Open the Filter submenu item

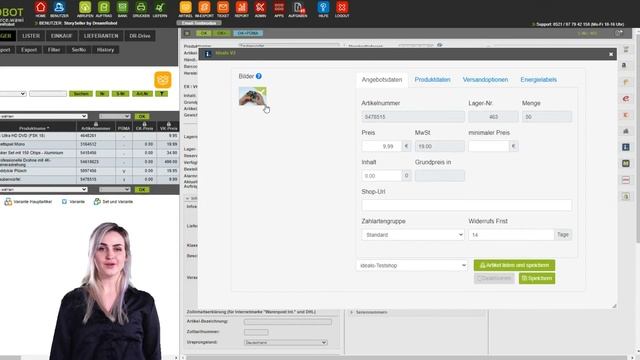pyautogui.click(x=54, y=50)
